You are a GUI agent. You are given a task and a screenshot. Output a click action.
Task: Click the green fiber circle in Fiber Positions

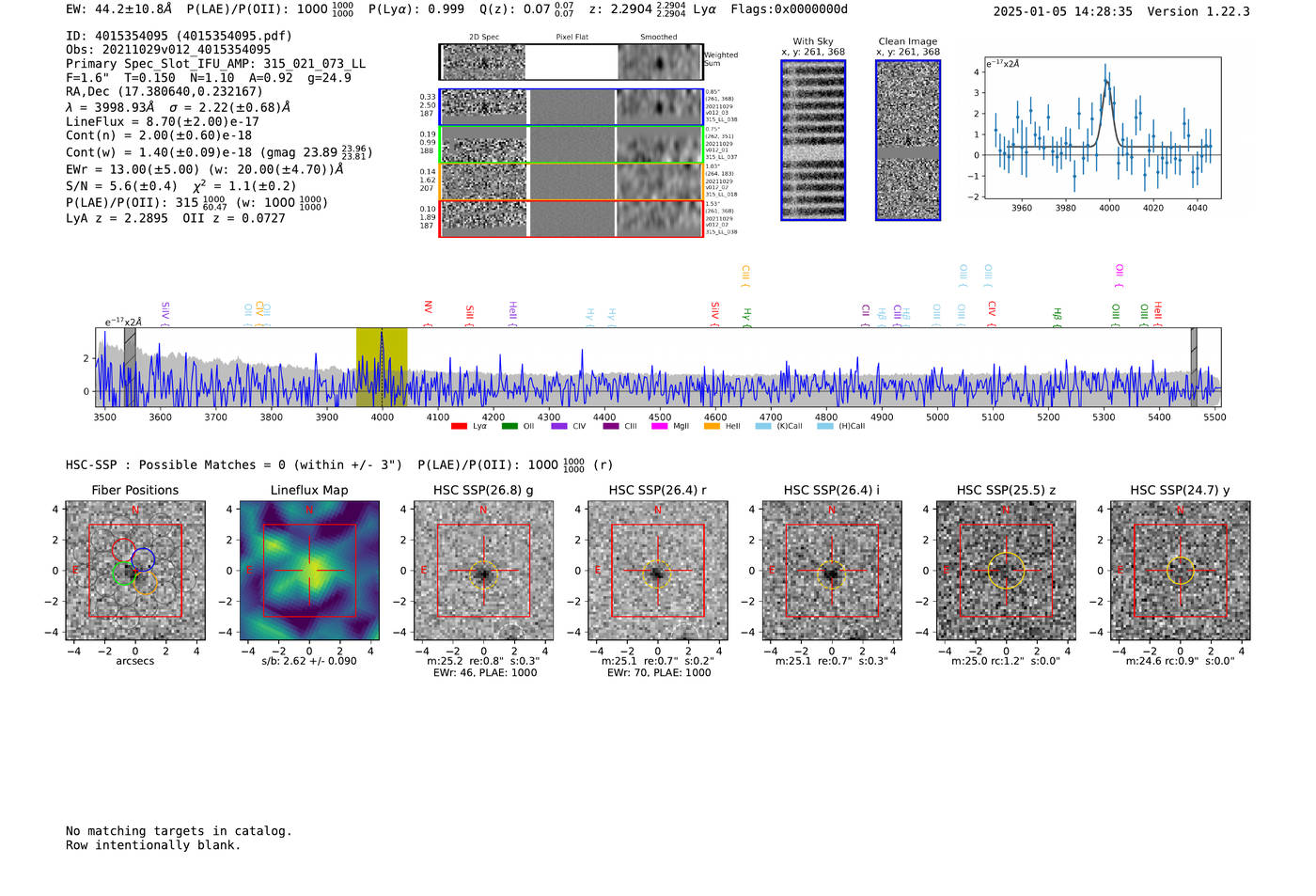[x=124, y=573]
